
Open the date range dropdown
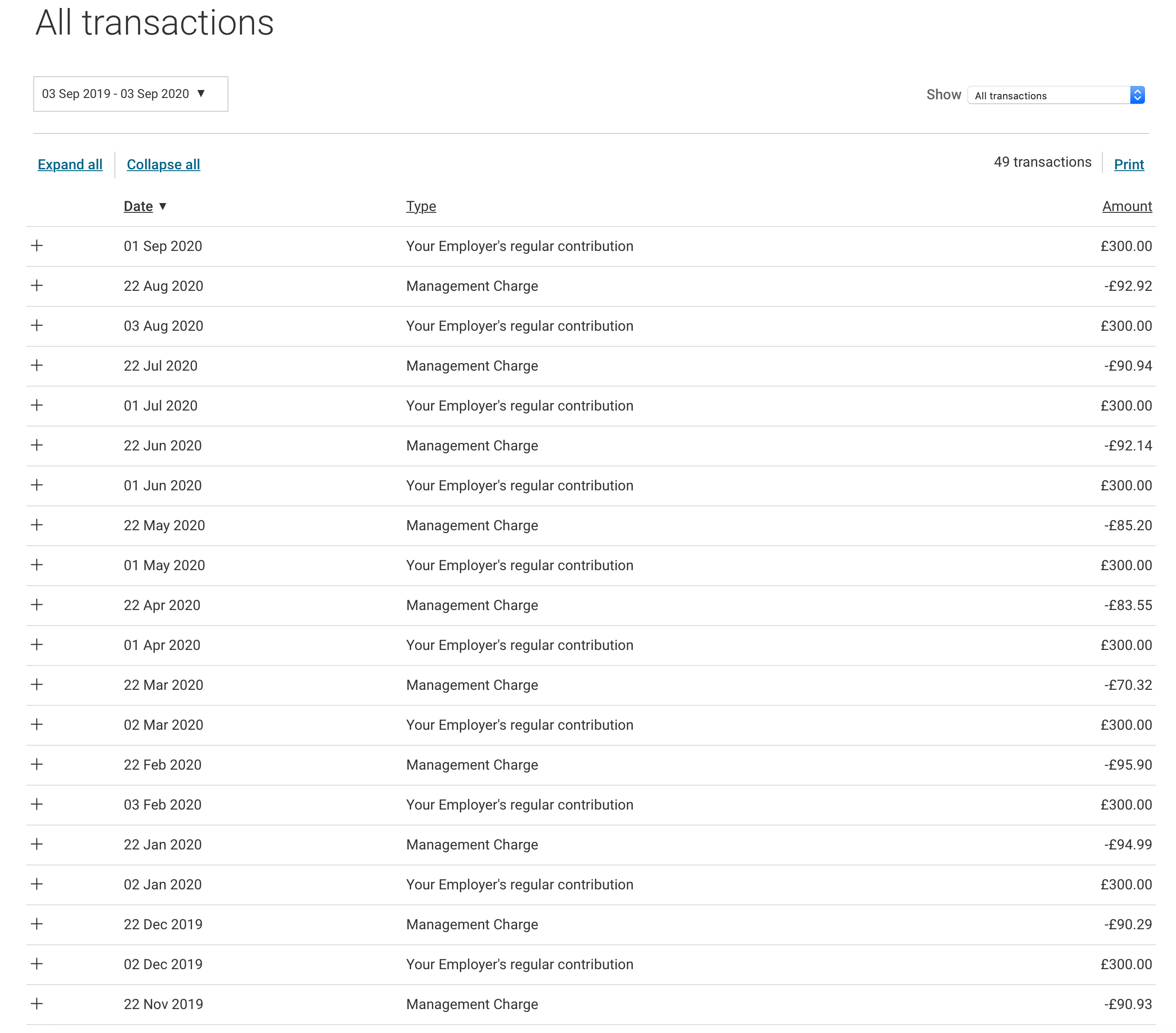131,94
